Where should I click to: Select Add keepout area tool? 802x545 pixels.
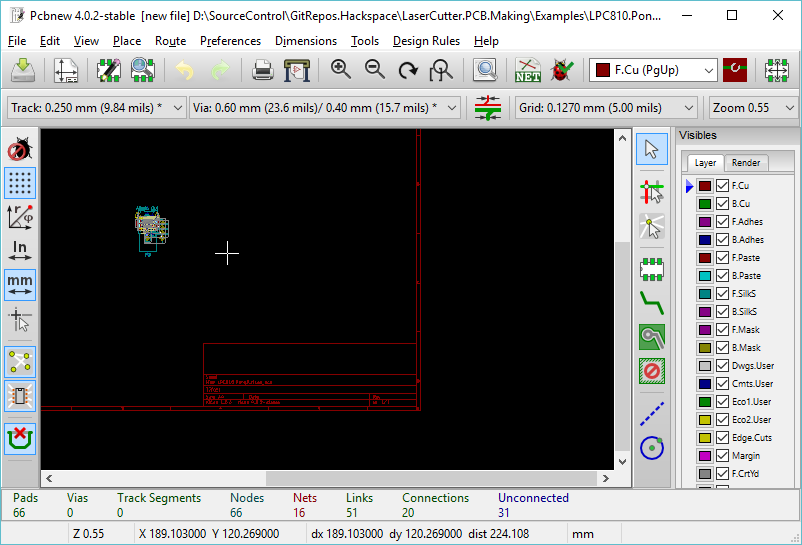(652, 371)
